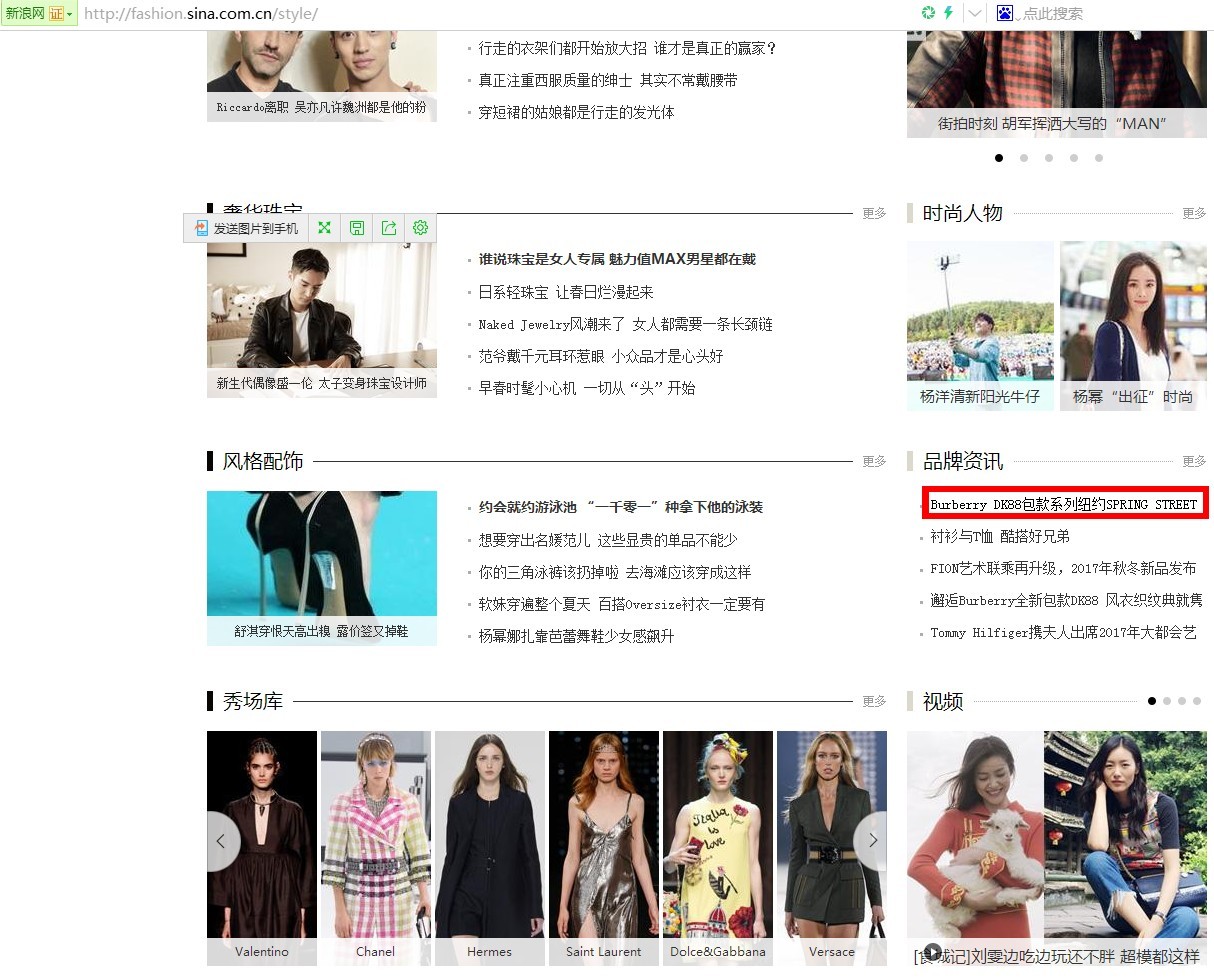Open 更多 beside the 时尚人物 heading
Image resolution: width=1214 pixels, height=980 pixels.
(1194, 213)
